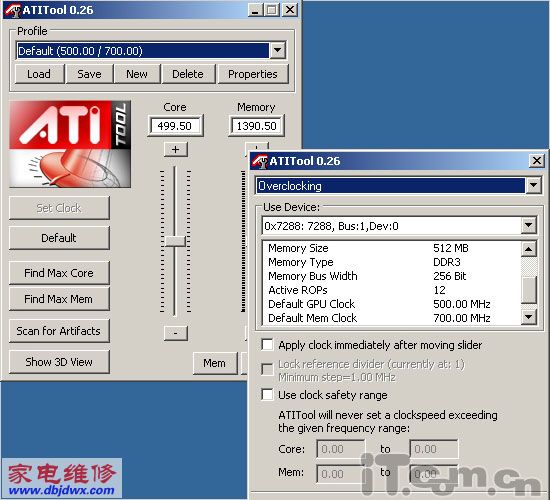
Task: Click the device info list scroll down arrow
Action: (x=529, y=317)
